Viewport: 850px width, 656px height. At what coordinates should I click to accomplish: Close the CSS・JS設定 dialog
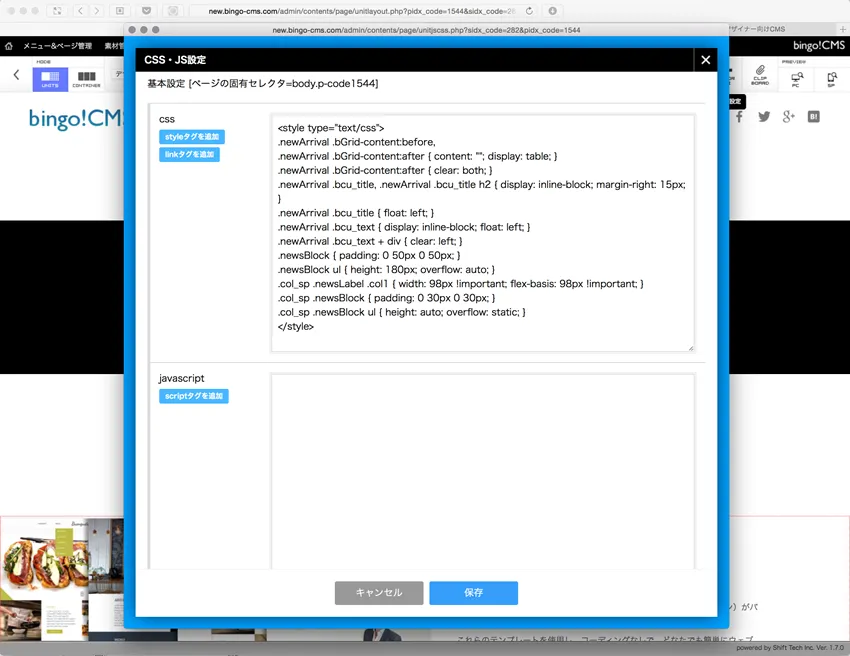click(x=705, y=60)
